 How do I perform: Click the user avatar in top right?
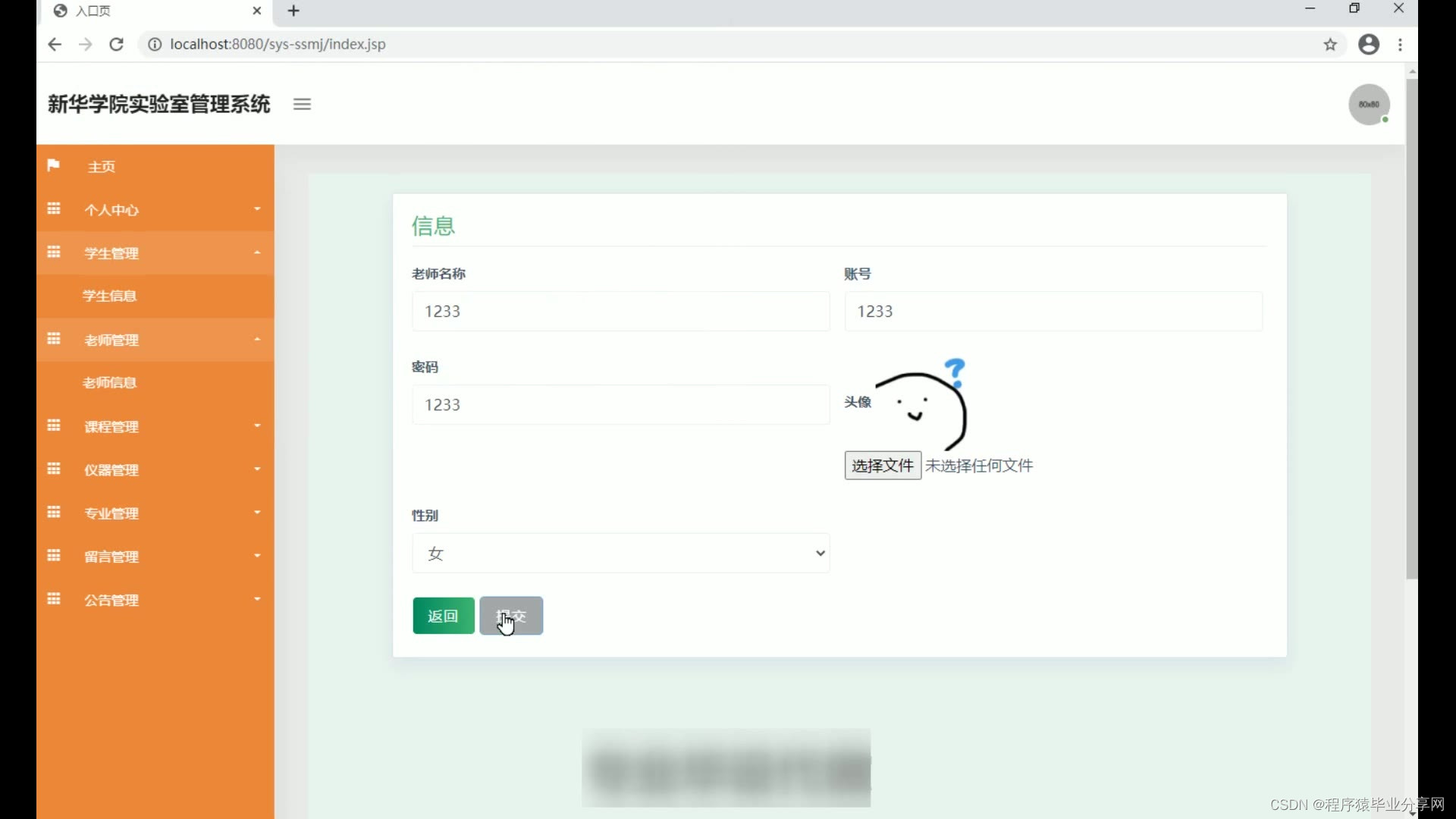tap(1368, 105)
